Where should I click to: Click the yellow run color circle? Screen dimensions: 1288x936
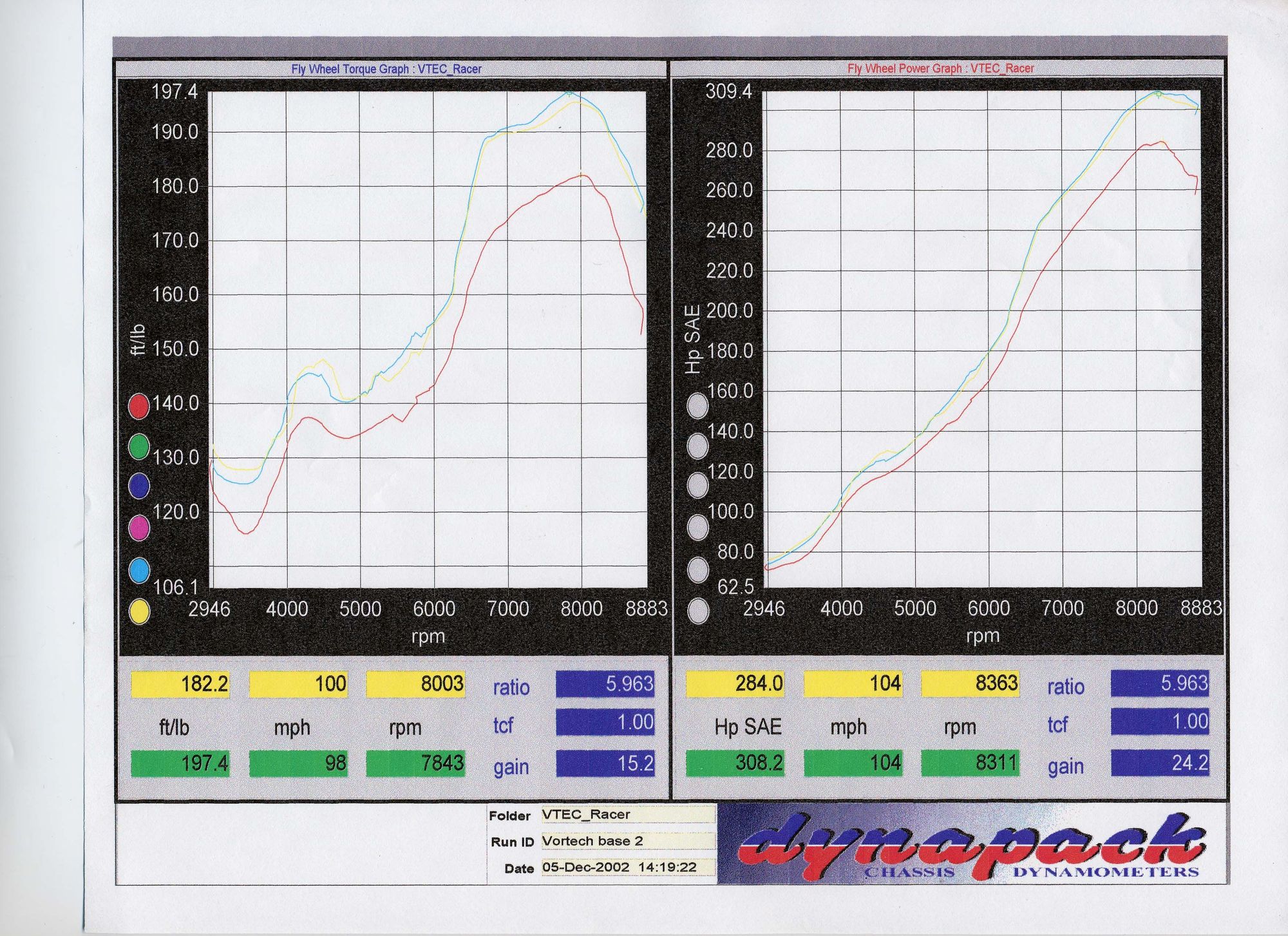point(139,612)
